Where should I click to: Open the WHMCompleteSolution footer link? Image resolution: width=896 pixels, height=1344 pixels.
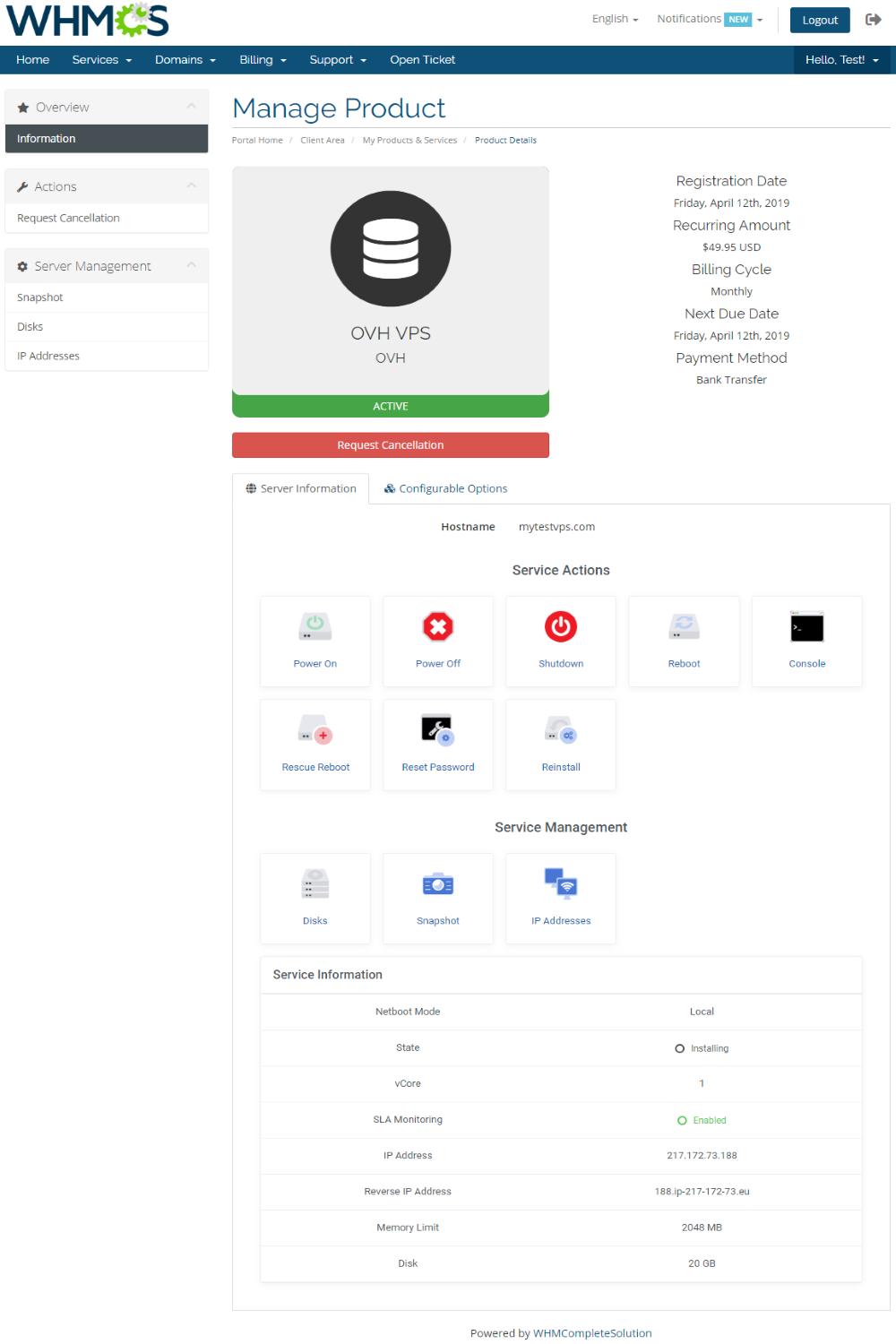(592, 1333)
